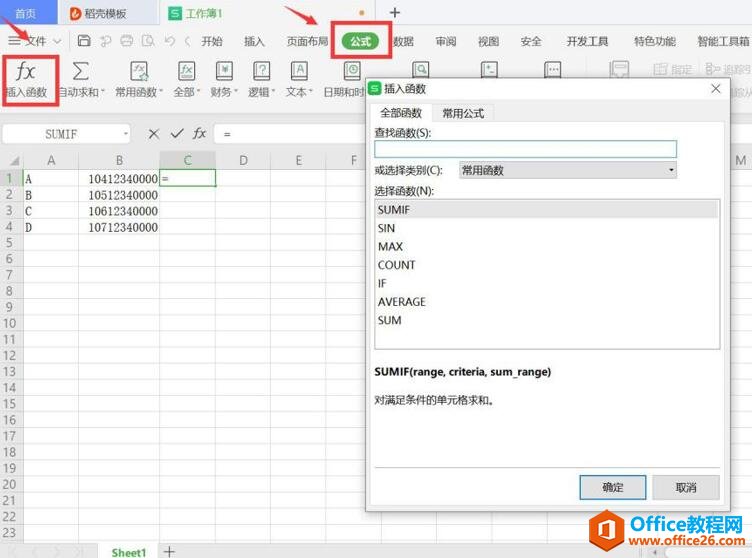Click column header D
The width and height of the screenshot is (752, 558).
[243, 160]
